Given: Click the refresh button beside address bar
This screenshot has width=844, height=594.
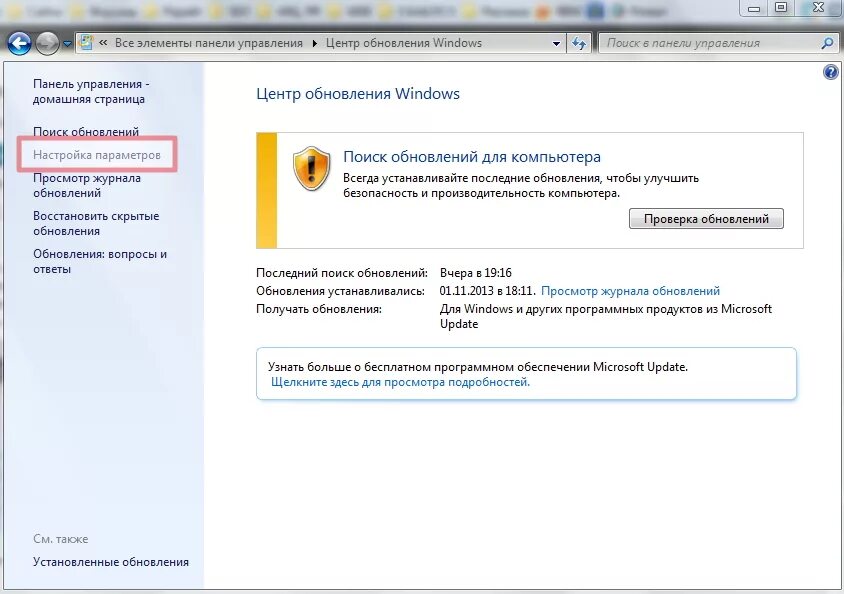Looking at the screenshot, I should 579,43.
